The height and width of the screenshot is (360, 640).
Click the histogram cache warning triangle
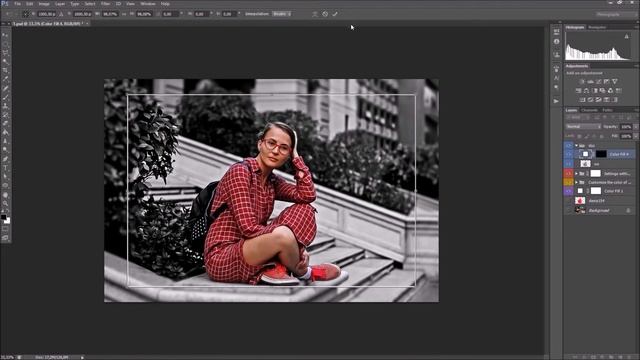pyautogui.click(x=627, y=36)
